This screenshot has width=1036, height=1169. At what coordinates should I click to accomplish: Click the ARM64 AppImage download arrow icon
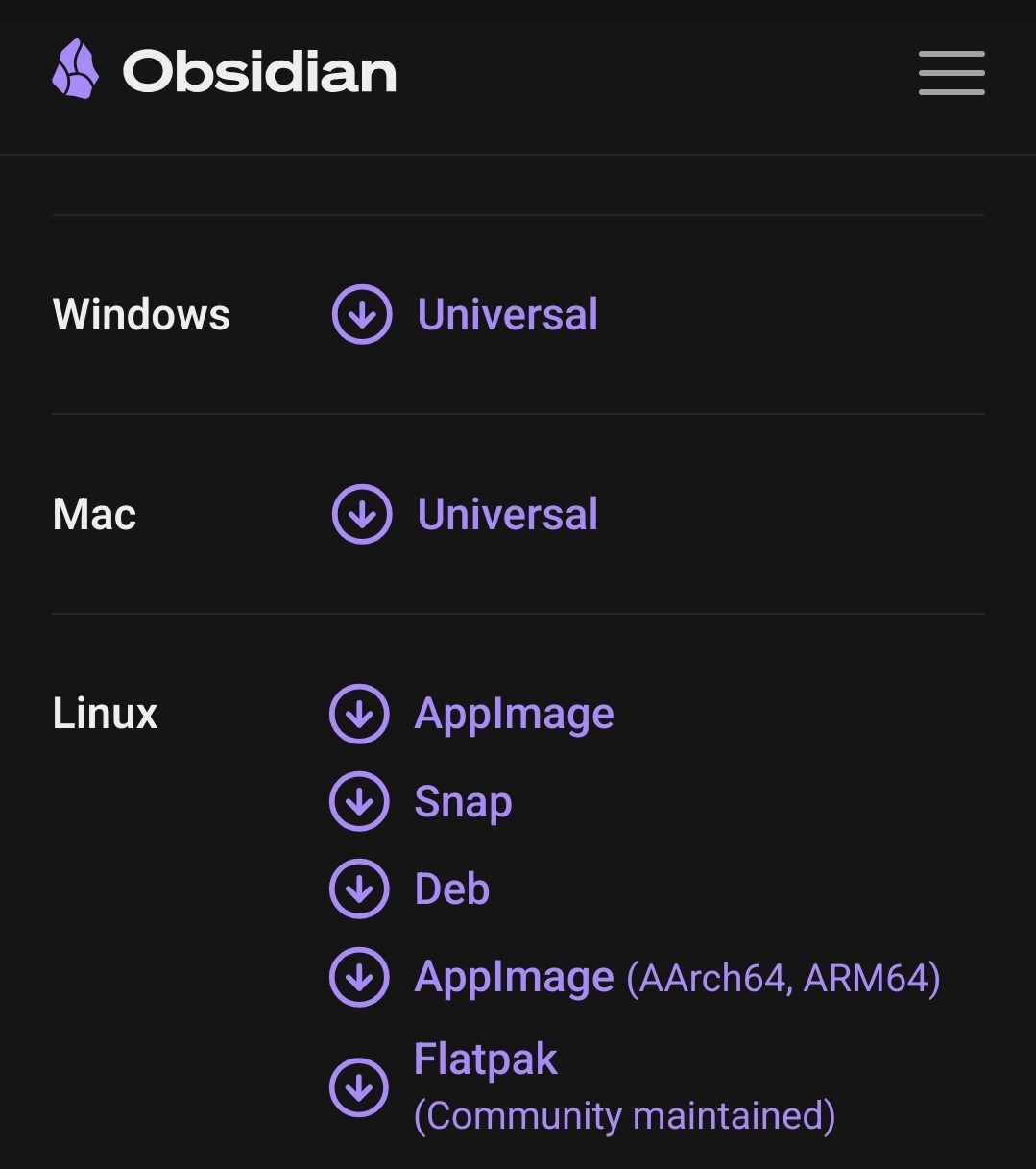coord(359,977)
